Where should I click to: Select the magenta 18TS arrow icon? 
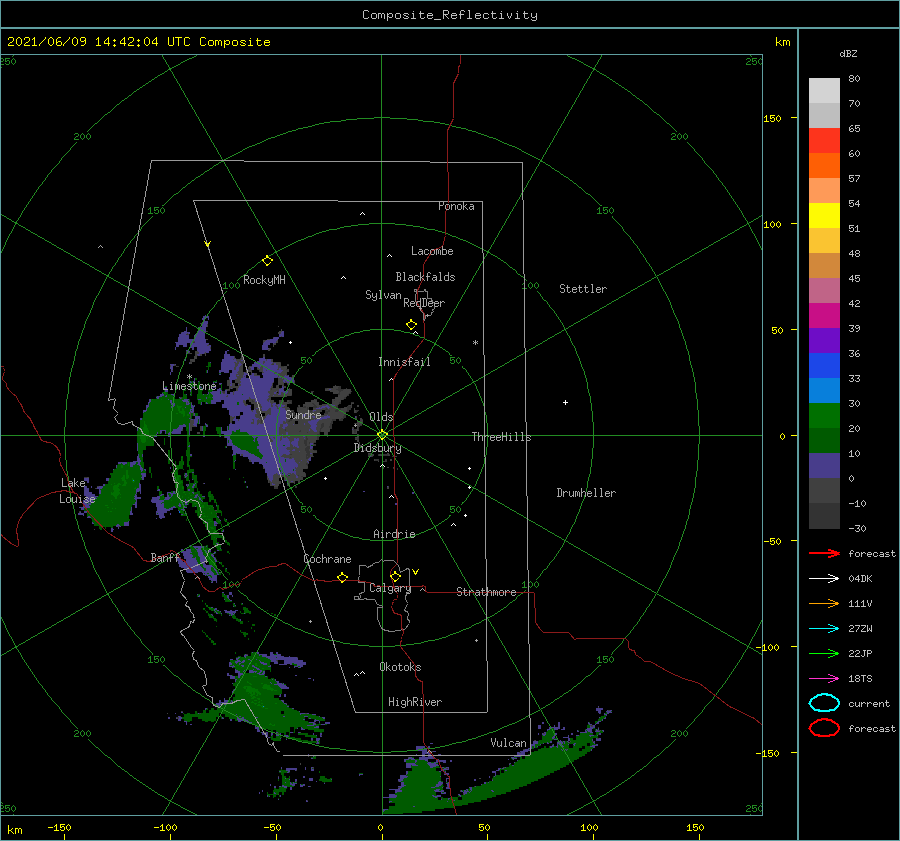point(824,679)
